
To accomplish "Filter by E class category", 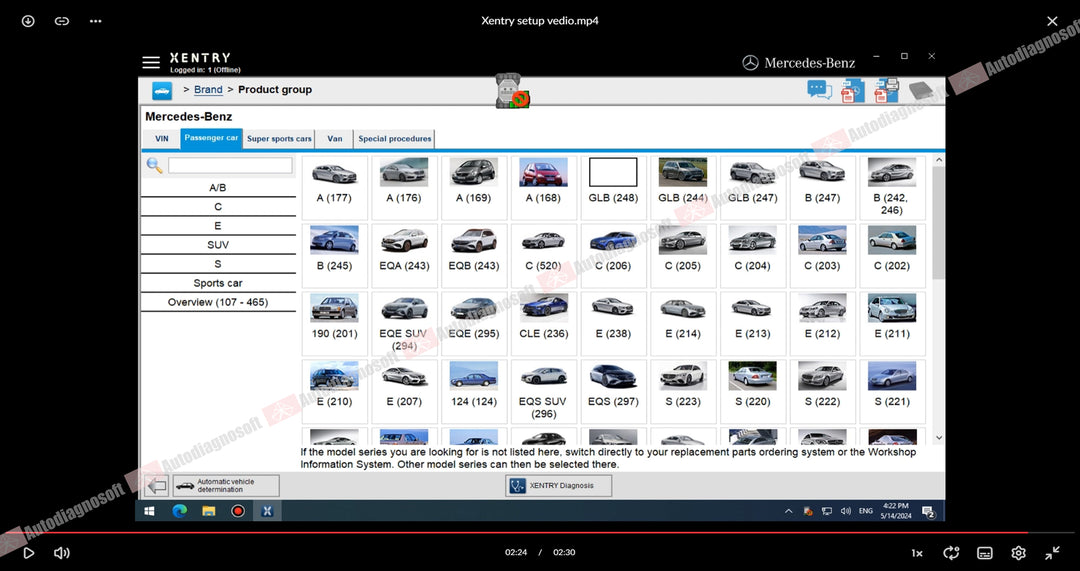I will [218, 226].
